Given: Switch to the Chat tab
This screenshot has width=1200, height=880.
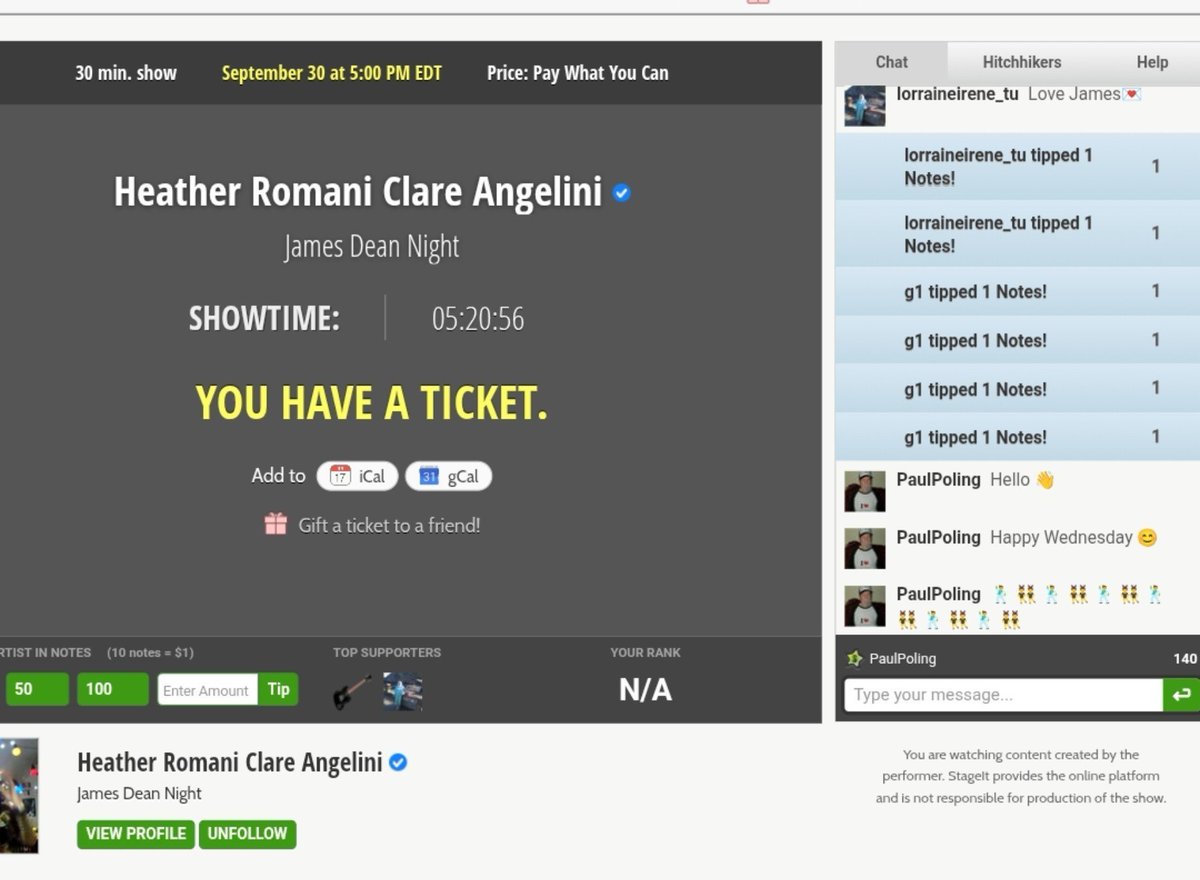Looking at the screenshot, I should tap(891, 62).
